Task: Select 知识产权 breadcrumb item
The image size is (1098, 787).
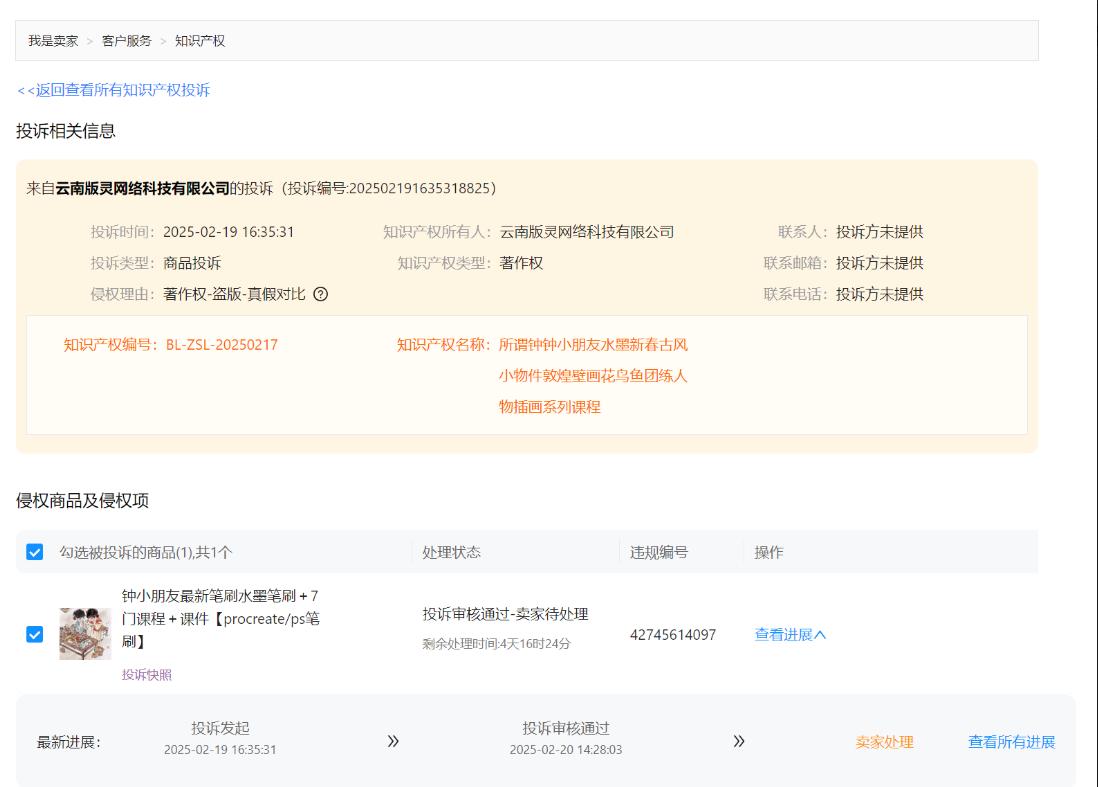Action: [200, 41]
